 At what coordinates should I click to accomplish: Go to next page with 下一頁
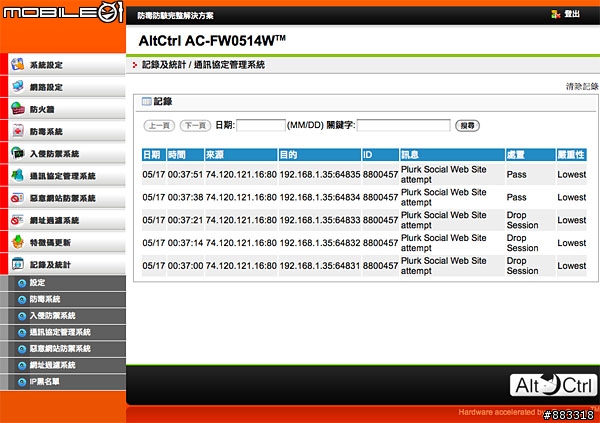pyautogui.click(x=195, y=126)
